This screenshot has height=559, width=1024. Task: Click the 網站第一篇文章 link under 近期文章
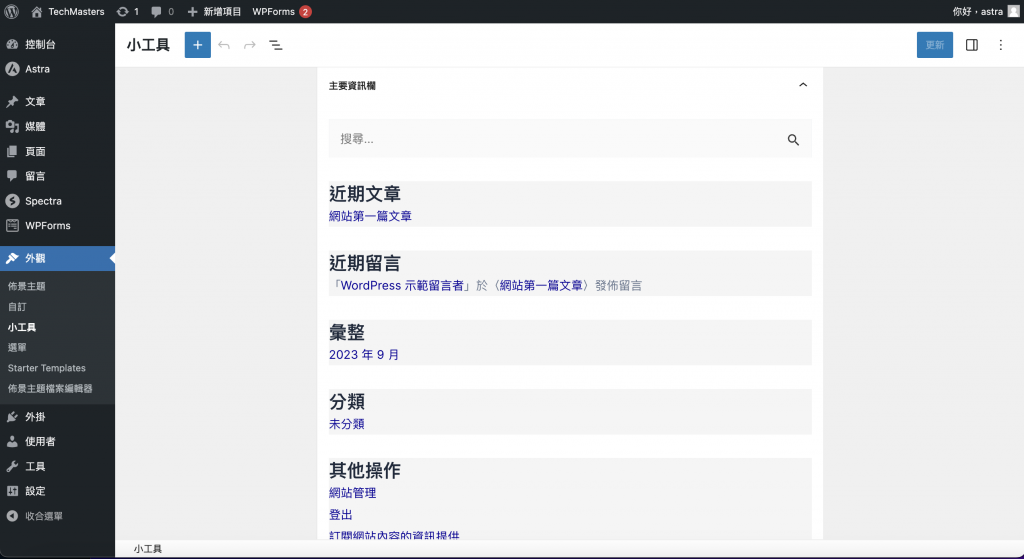point(370,216)
